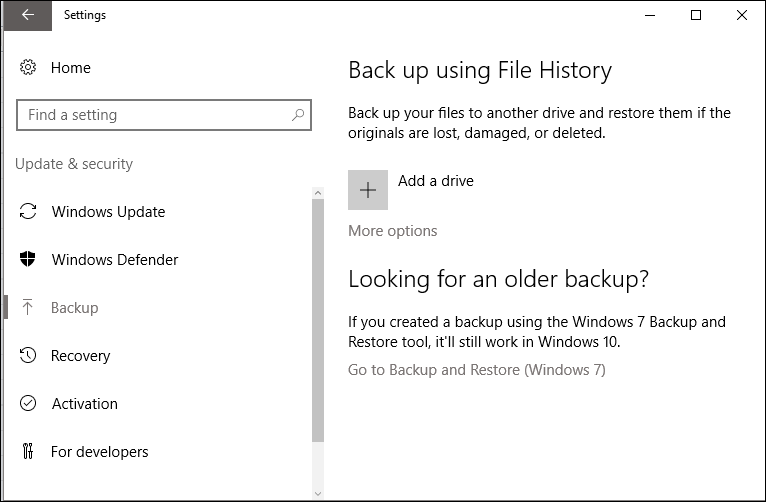Open More options link
Viewport: 766px width, 502px height.
(393, 231)
